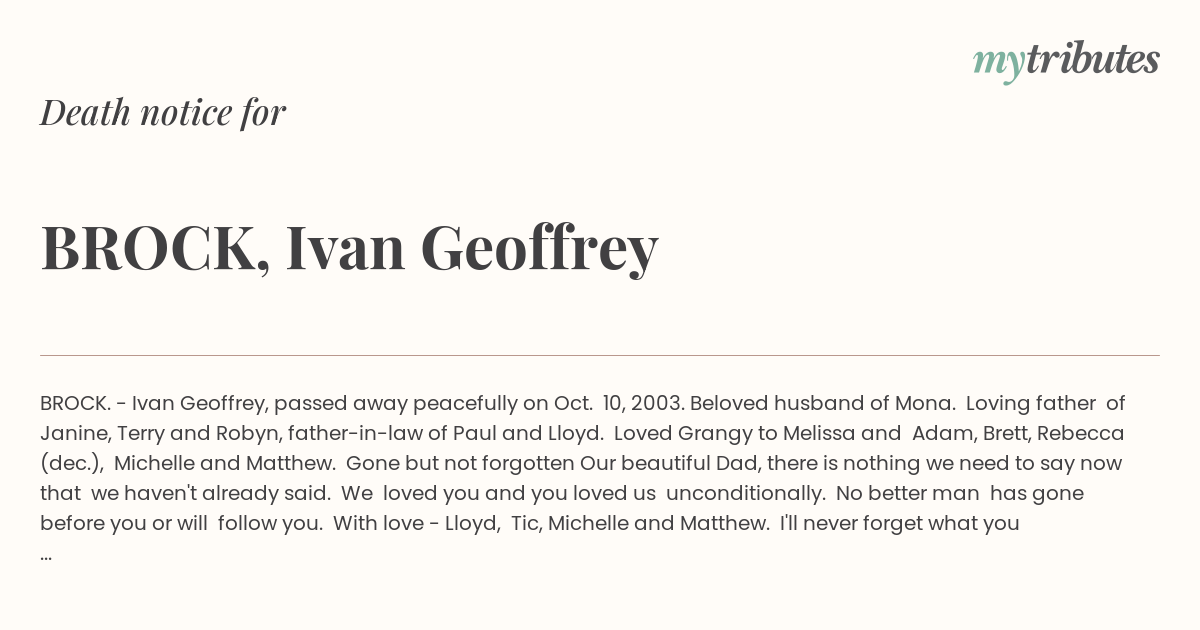This screenshot has height=630, width=1200.
Task: Click the trailing ellipsis below the notice text
Action: [46, 554]
